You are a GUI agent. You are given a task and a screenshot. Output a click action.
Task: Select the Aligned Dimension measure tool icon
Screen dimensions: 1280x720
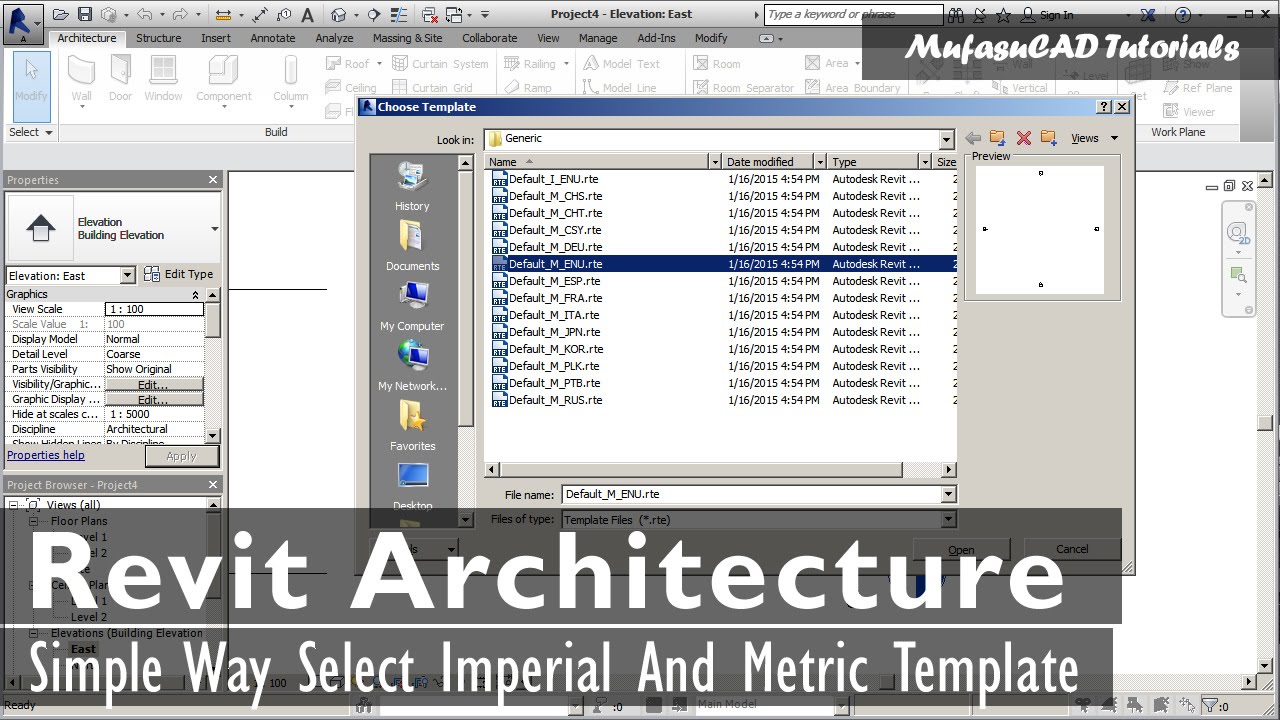261,15
